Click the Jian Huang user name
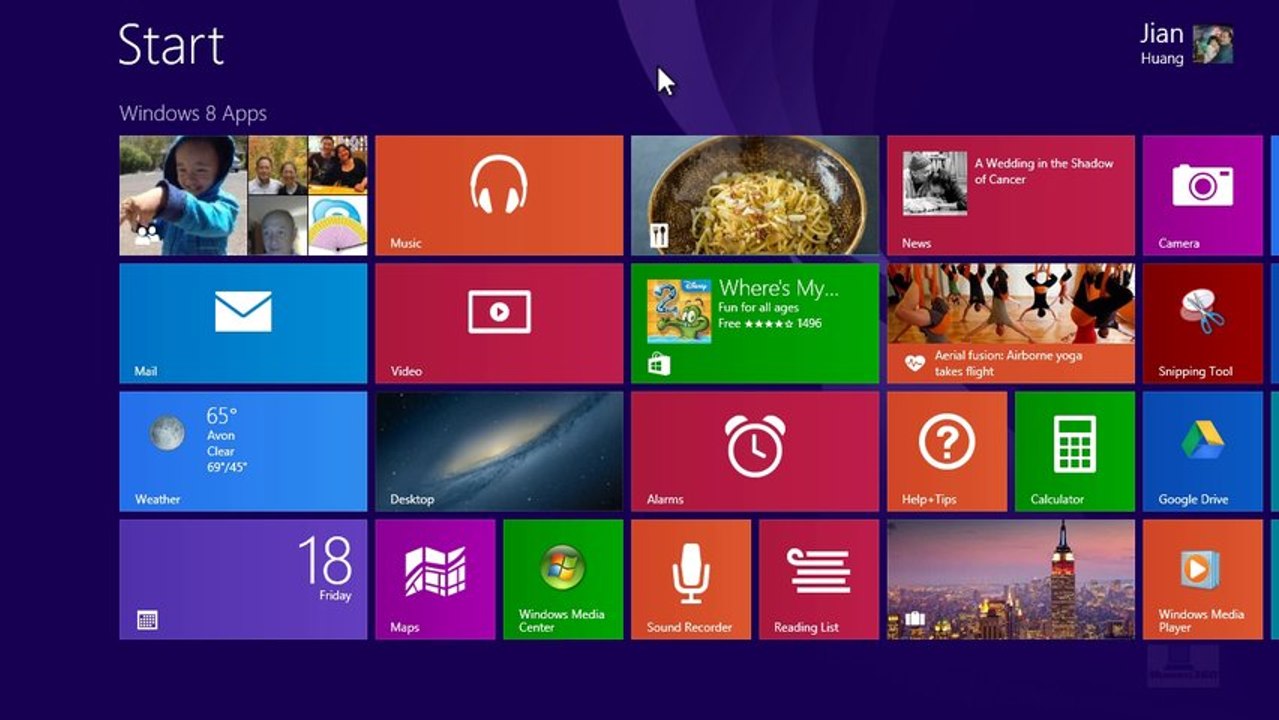Screen dimensions: 1279x720 pyautogui.click(x=1162, y=44)
